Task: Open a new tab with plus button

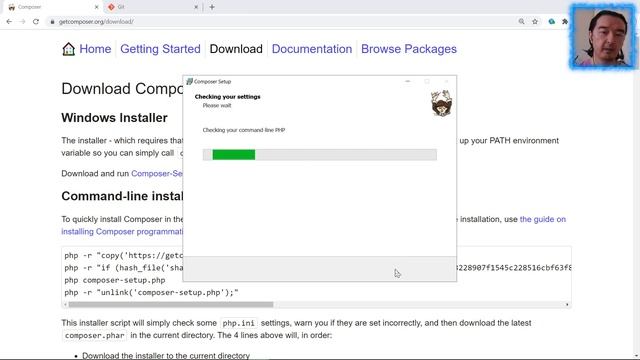Action: [212, 7]
